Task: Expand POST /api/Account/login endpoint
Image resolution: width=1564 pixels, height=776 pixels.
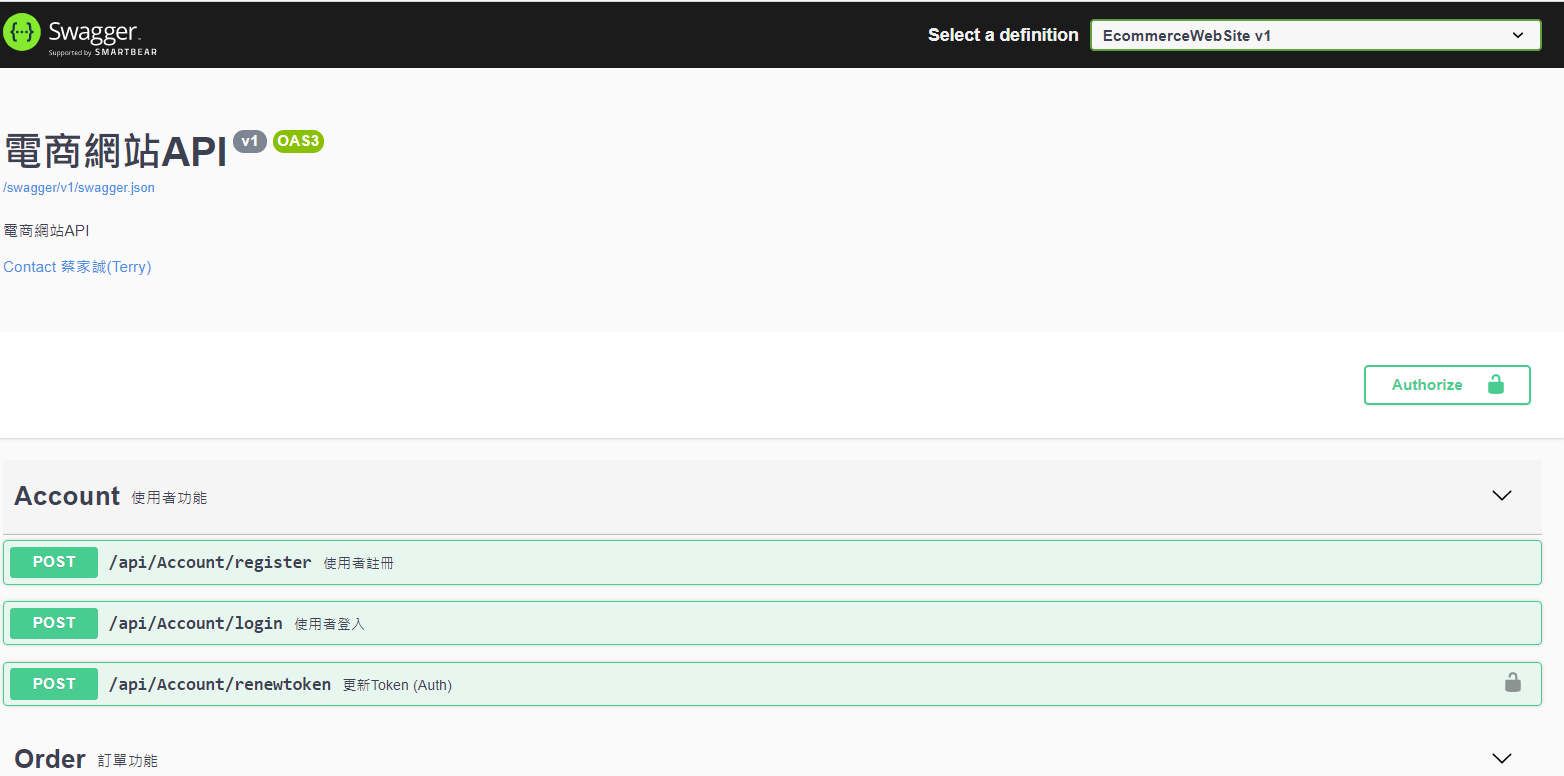Action: (x=772, y=623)
